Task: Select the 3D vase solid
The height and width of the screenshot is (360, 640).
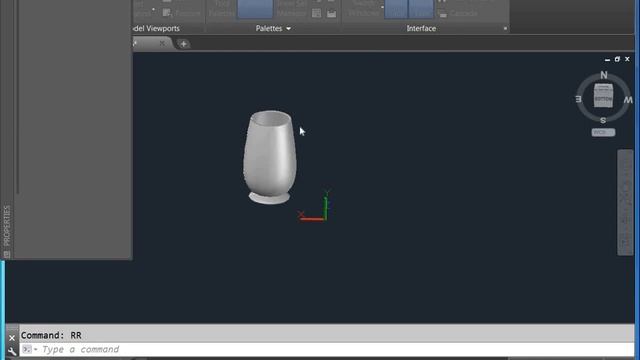Action: [x=270, y=157]
